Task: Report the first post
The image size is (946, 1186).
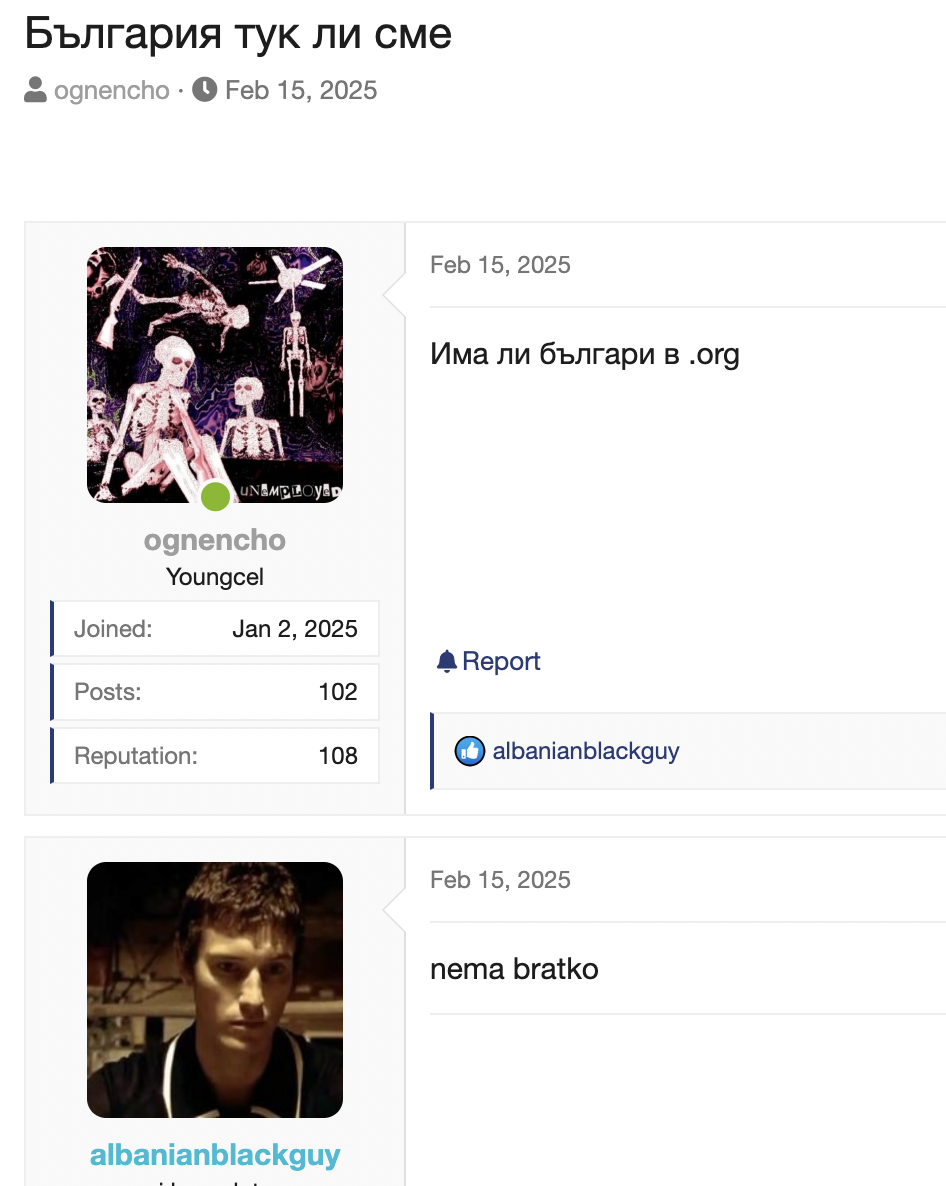Action: (x=500, y=661)
